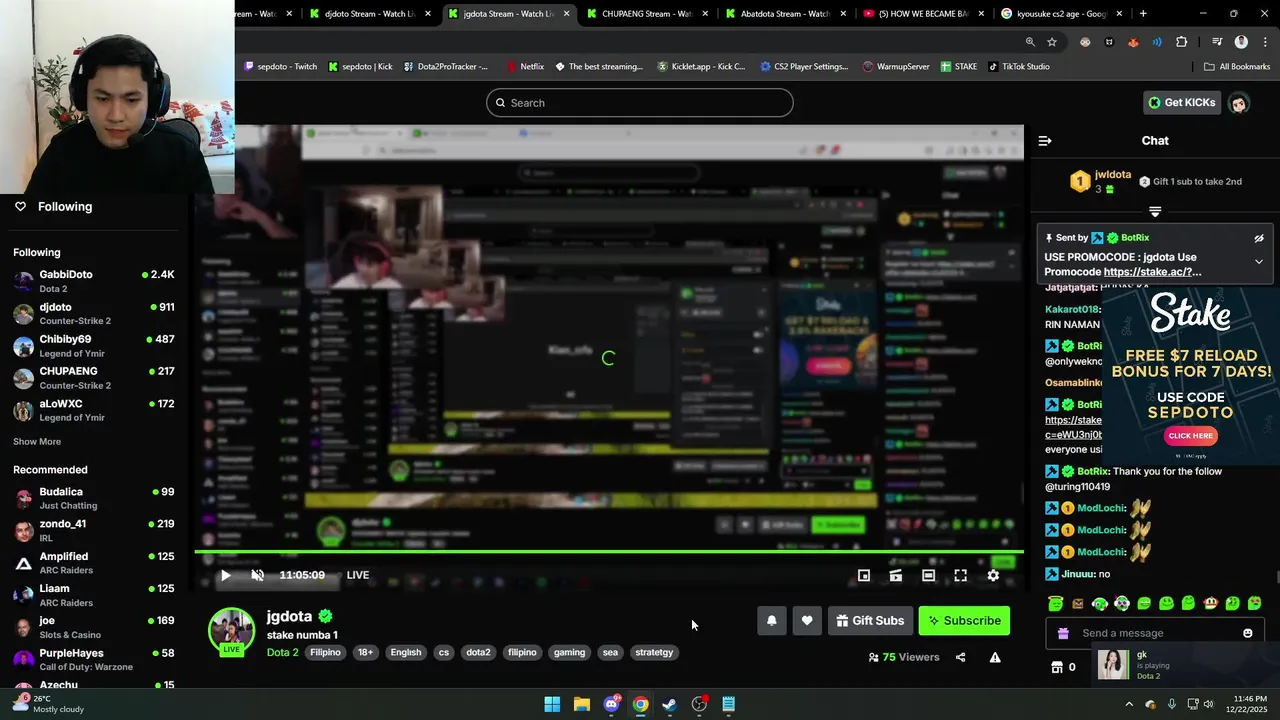Screen dimensions: 1280x720
Task: Collapse the chat panel with arrow icon
Action: tap(1045, 141)
